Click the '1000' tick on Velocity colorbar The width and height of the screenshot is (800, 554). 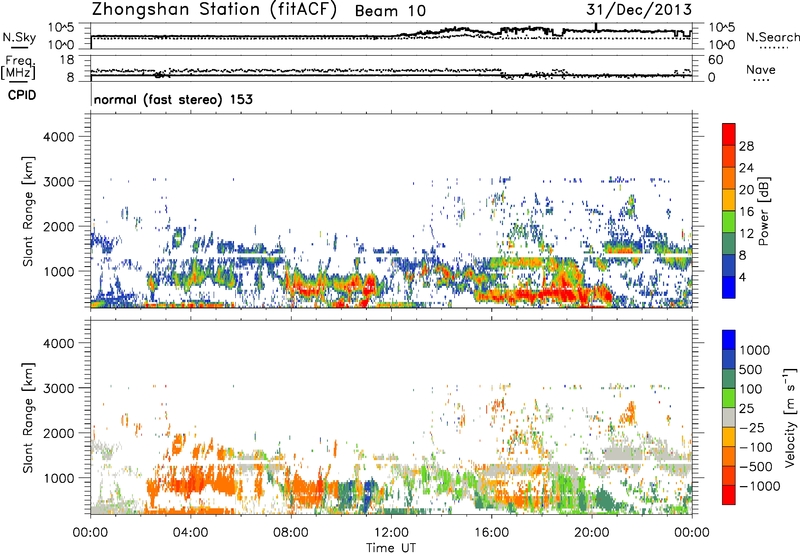pos(754,350)
